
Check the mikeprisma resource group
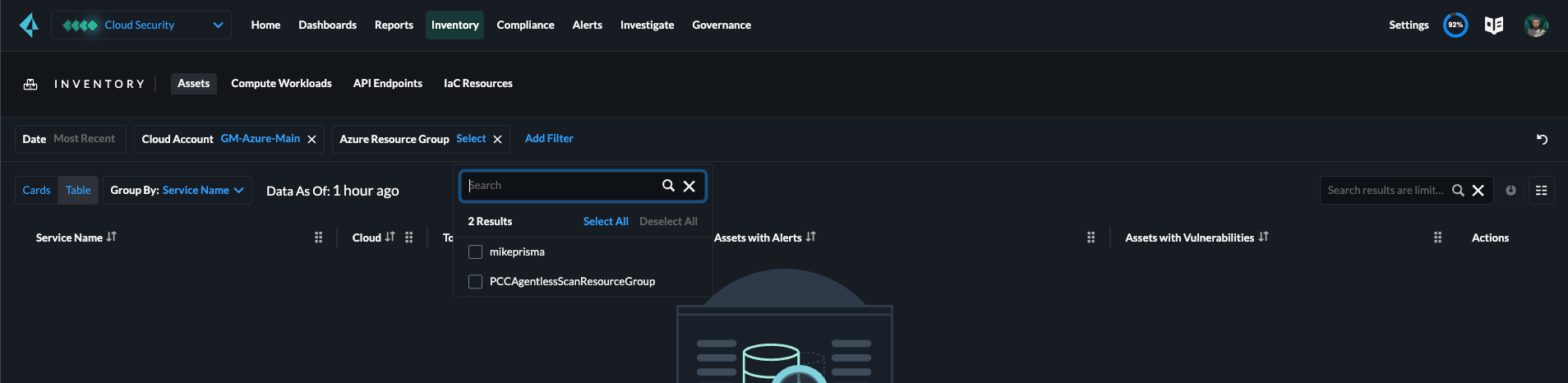point(475,252)
